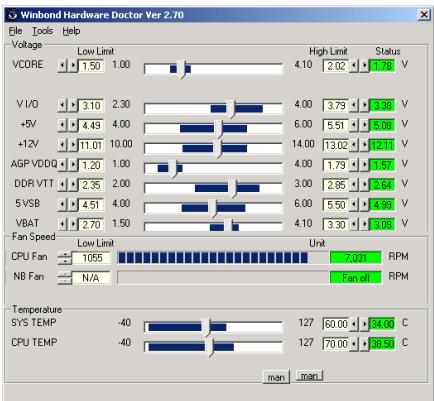The width and height of the screenshot is (434, 401).
Task: Decrease VCORE high limit with left arrow
Action: coord(354,66)
